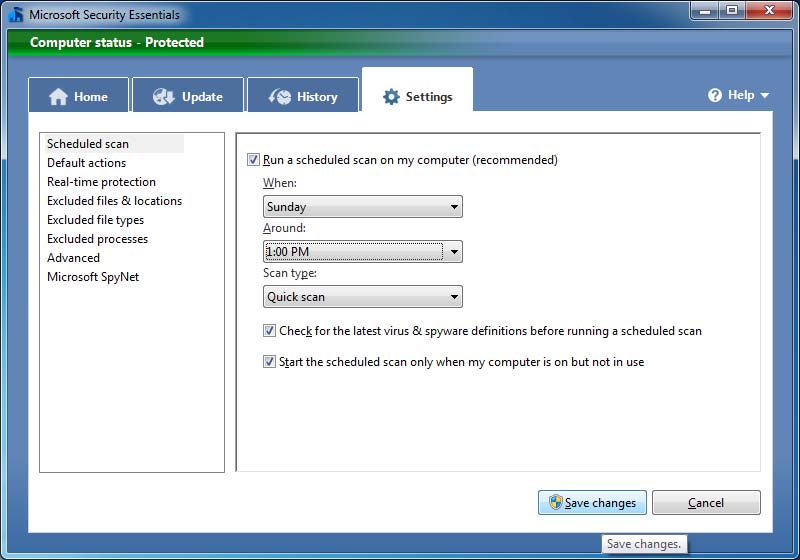Open the When day dropdown showing Sunday
The width and height of the screenshot is (800, 560).
pos(363,207)
